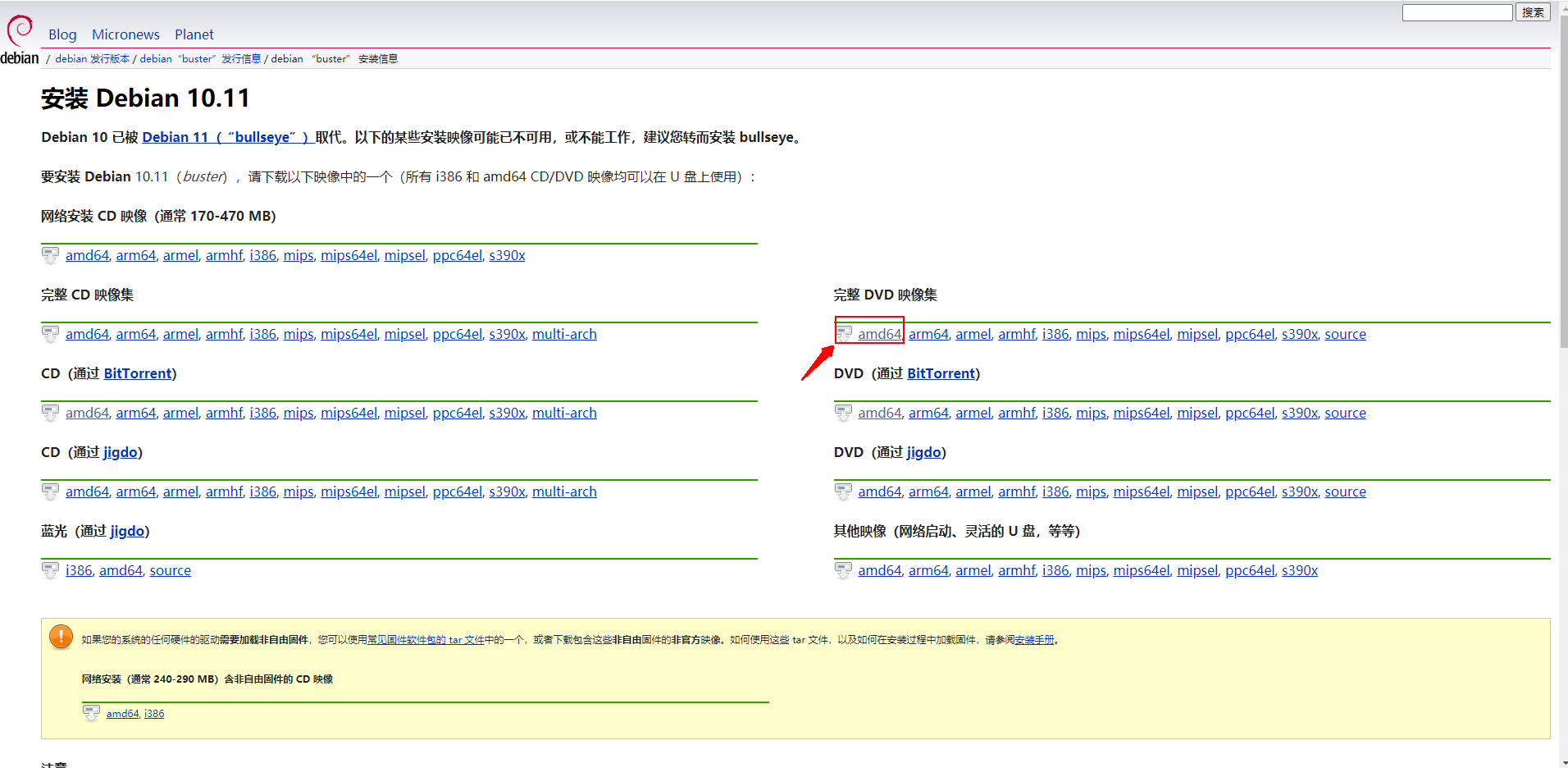This screenshot has width=1568, height=768.
Task: Click the download icon in 完整 DVD 映像集 row
Action: coord(843,334)
